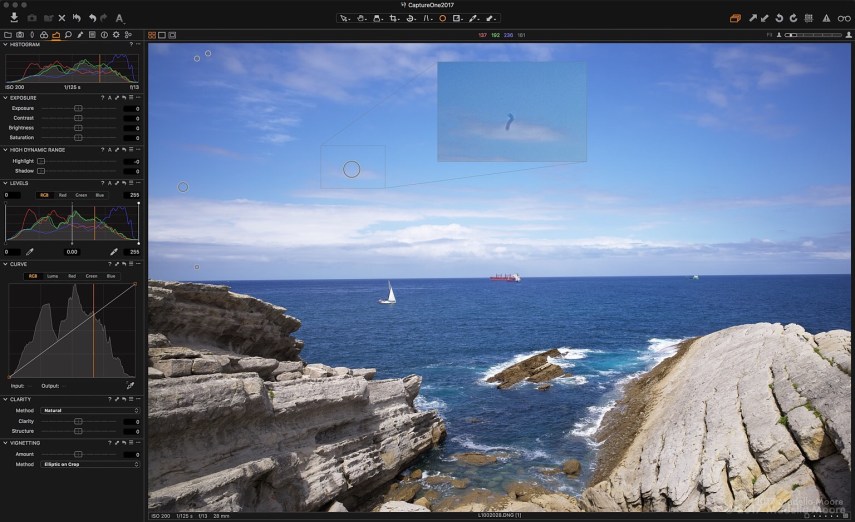Toggle proofing glasses icon
The image size is (855, 522).
[844, 18]
